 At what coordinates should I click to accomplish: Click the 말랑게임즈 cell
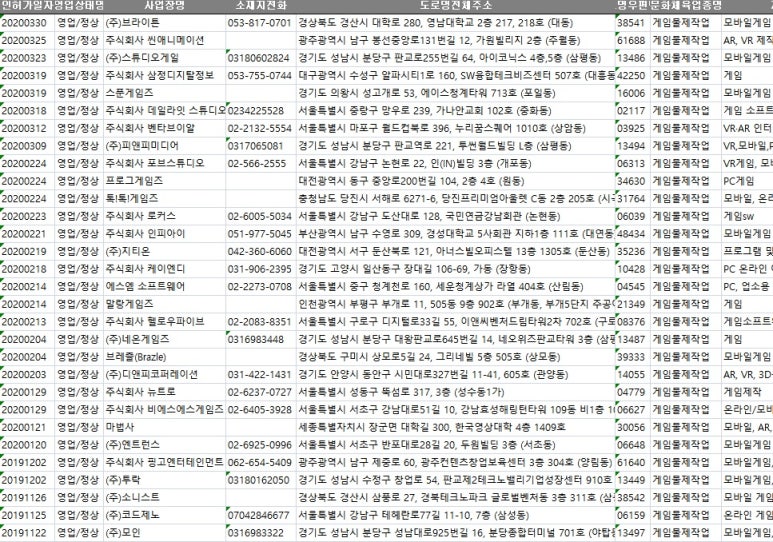[165, 304]
